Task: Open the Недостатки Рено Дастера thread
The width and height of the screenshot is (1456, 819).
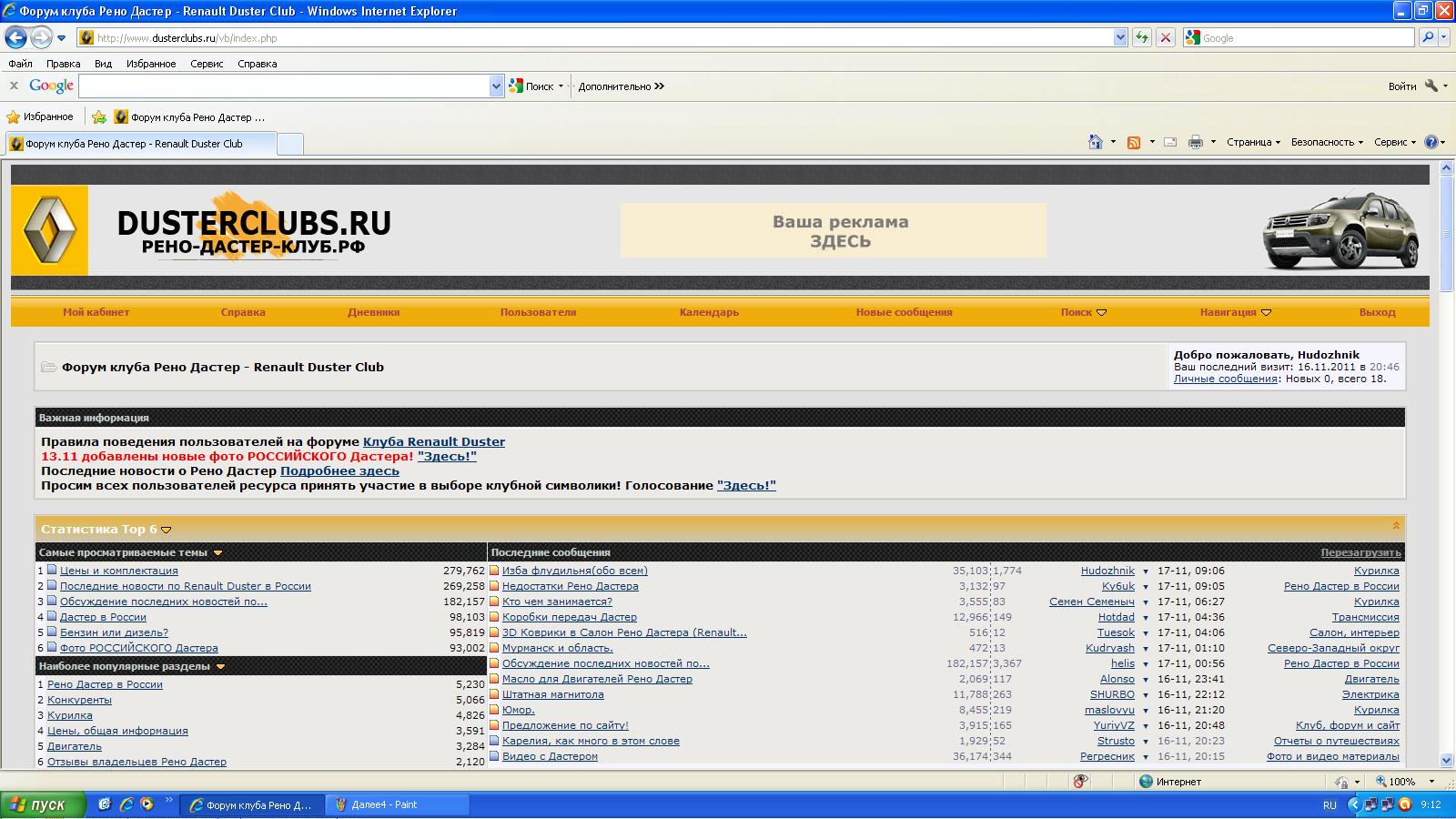Action: [571, 586]
